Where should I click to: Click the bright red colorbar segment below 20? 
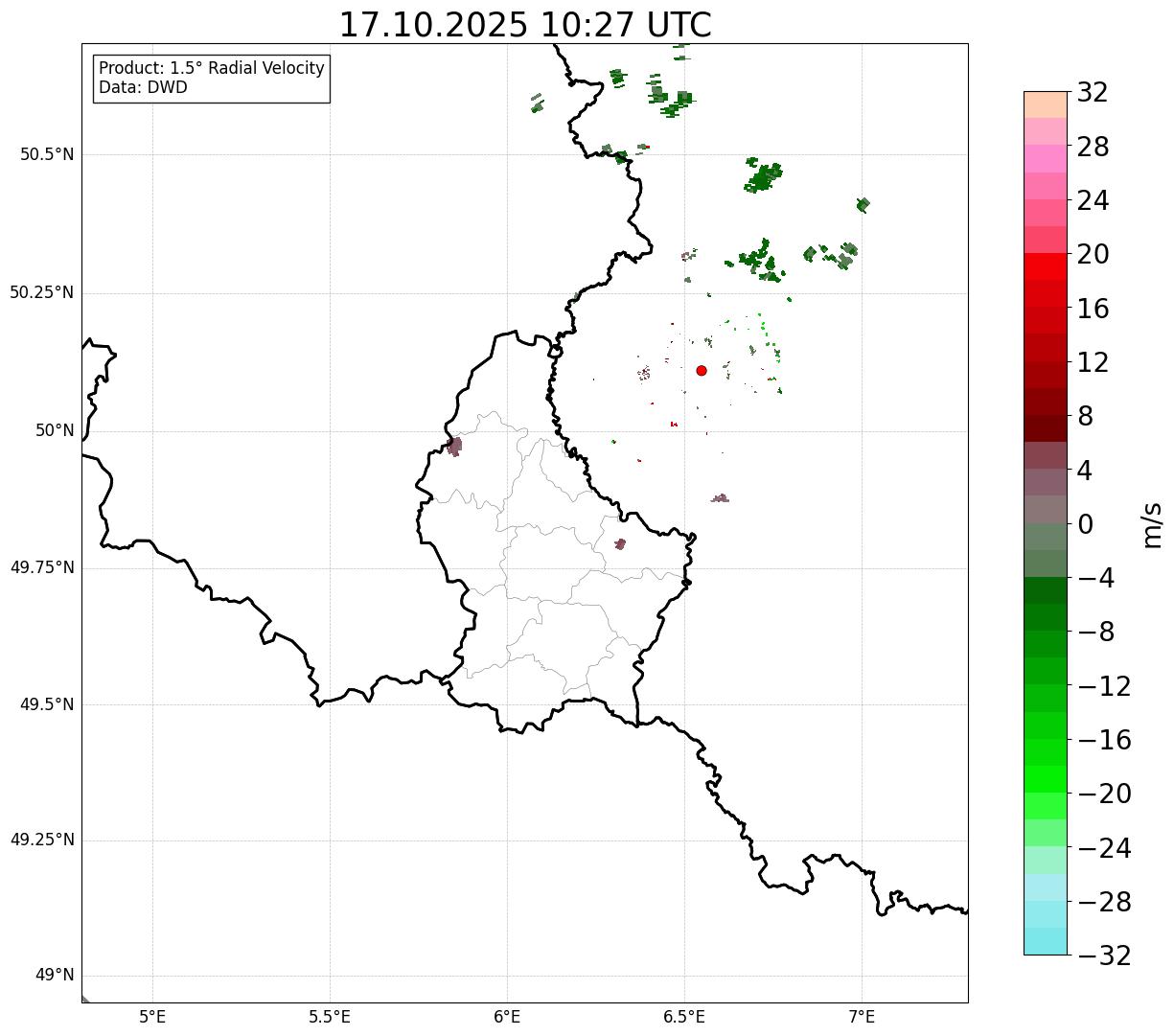tap(1046, 266)
